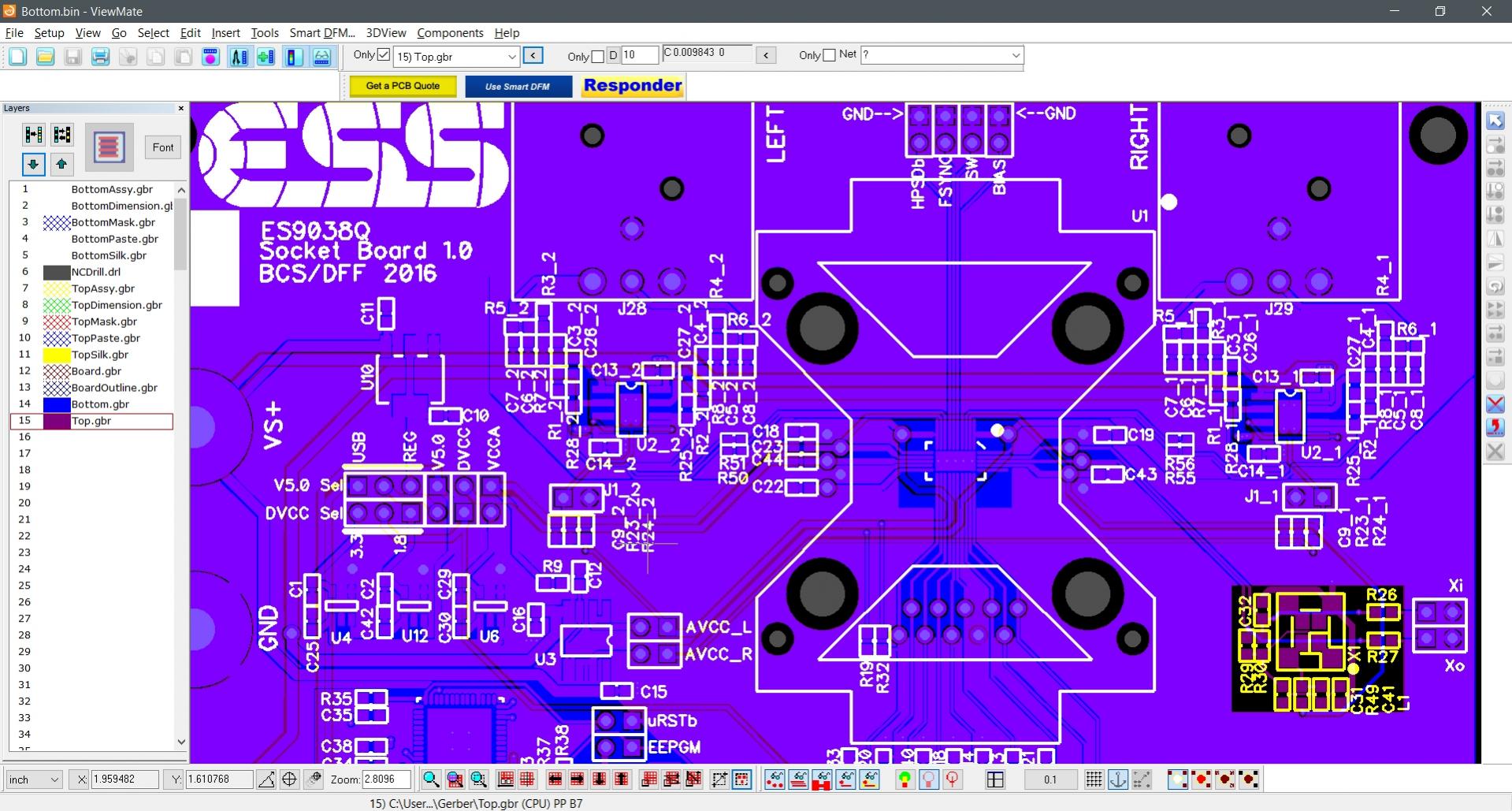1512x811 pixels.
Task: Enable the Only checkbox next to D field
Action: point(597,56)
